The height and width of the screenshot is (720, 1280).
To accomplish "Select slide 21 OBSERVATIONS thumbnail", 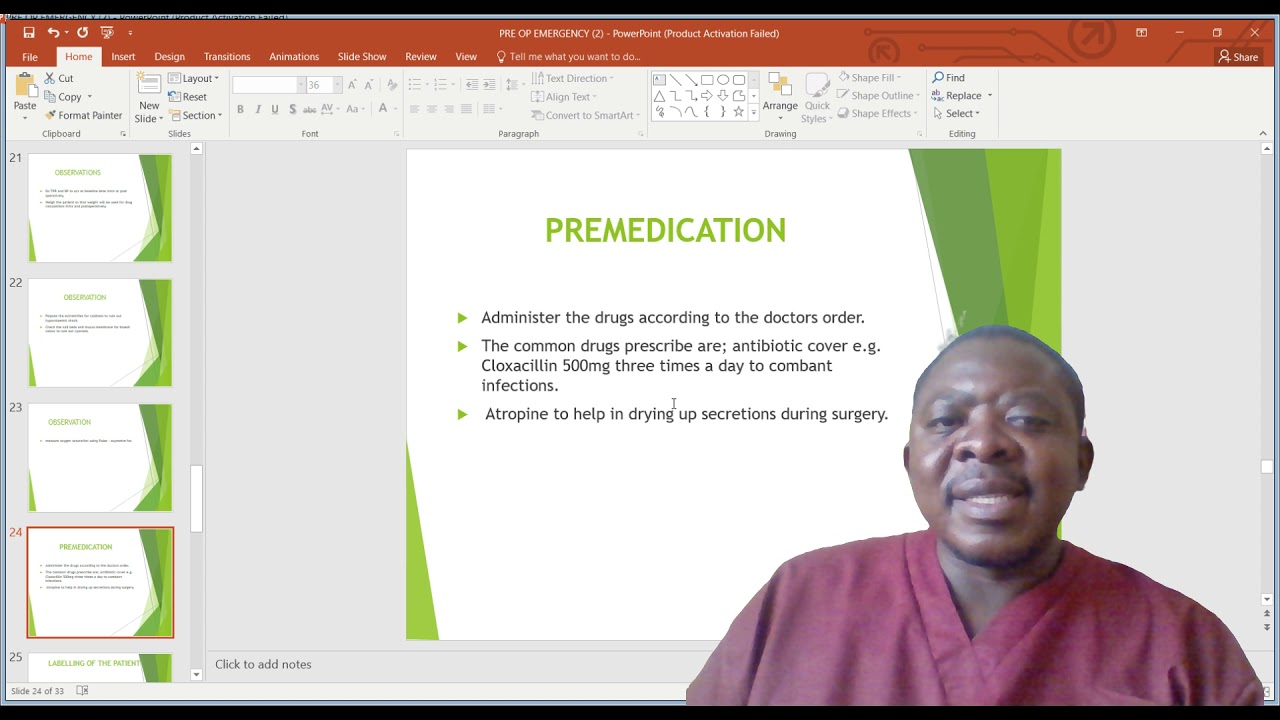I will point(100,208).
